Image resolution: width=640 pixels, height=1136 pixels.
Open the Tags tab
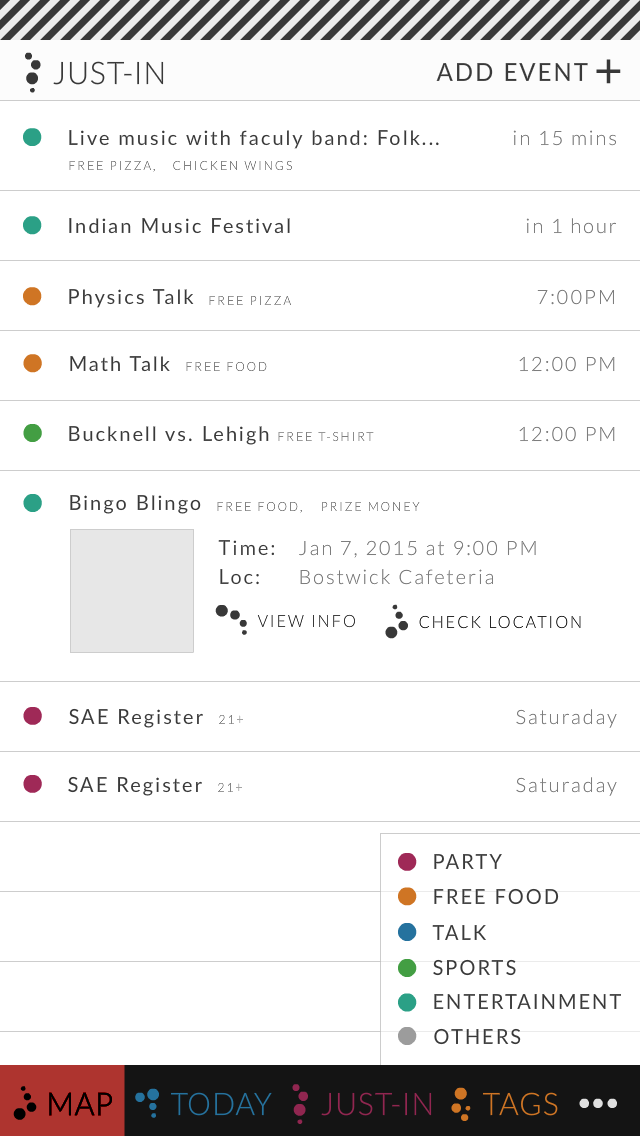click(505, 1103)
